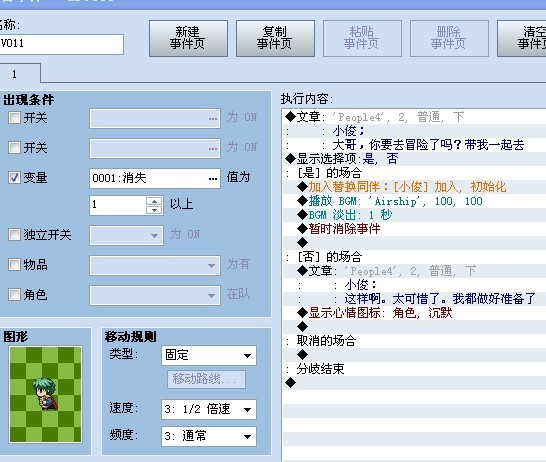Enable the 物品 condition checkbox
The width and height of the screenshot is (546, 462).
[14, 264]
